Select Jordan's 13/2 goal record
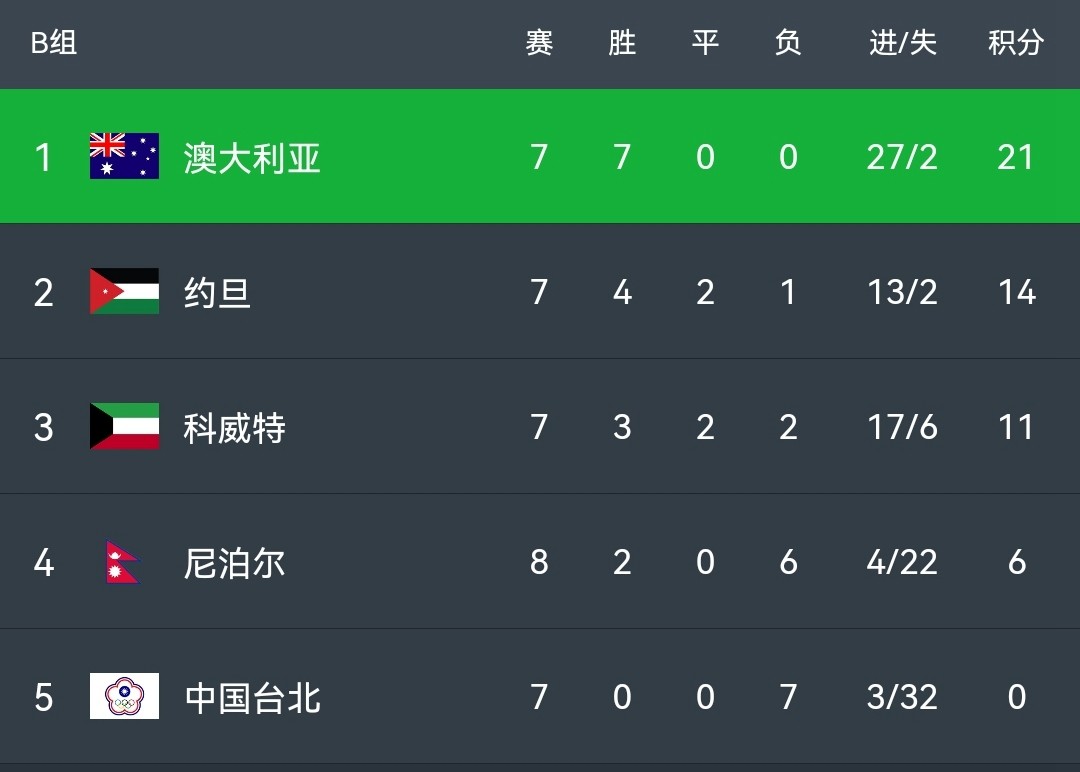The height and width of the screenshot is (772, 1080). tap(902, 292)
